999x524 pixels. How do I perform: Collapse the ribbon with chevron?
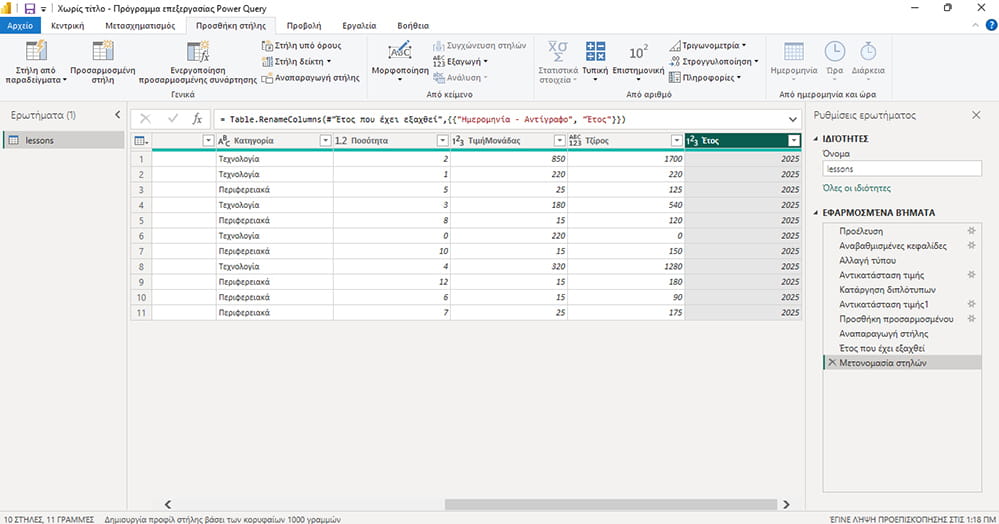(x=975, y=25)
